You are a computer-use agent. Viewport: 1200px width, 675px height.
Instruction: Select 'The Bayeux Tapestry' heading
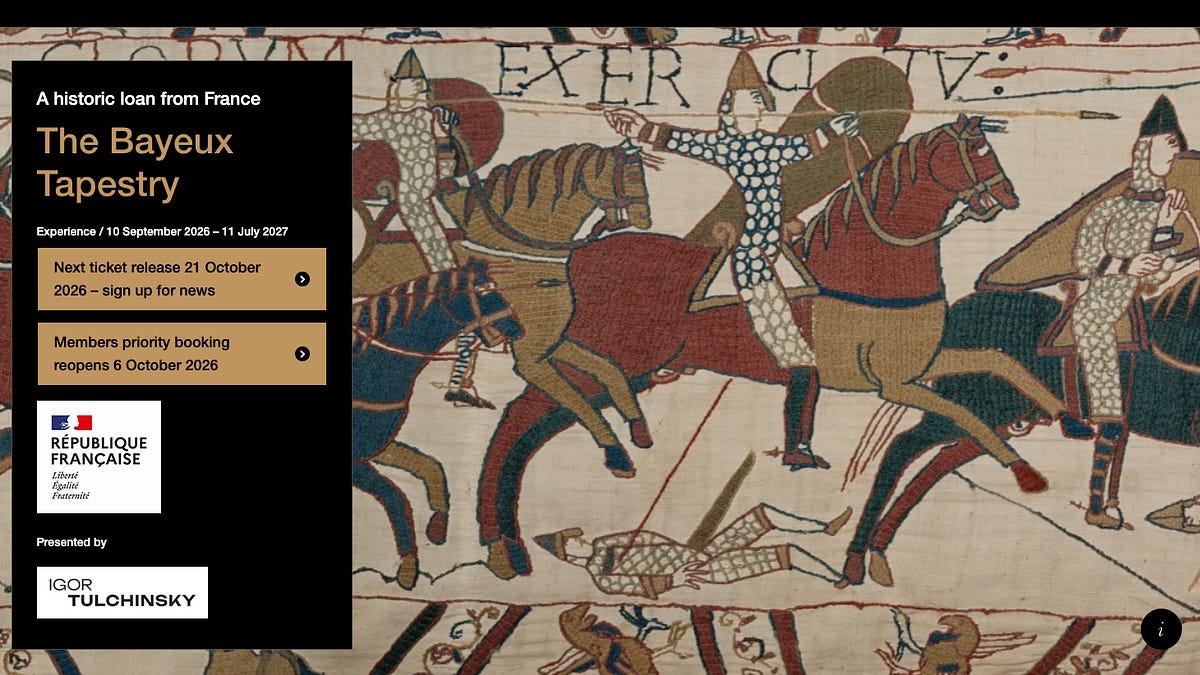[x=135, y=162]
